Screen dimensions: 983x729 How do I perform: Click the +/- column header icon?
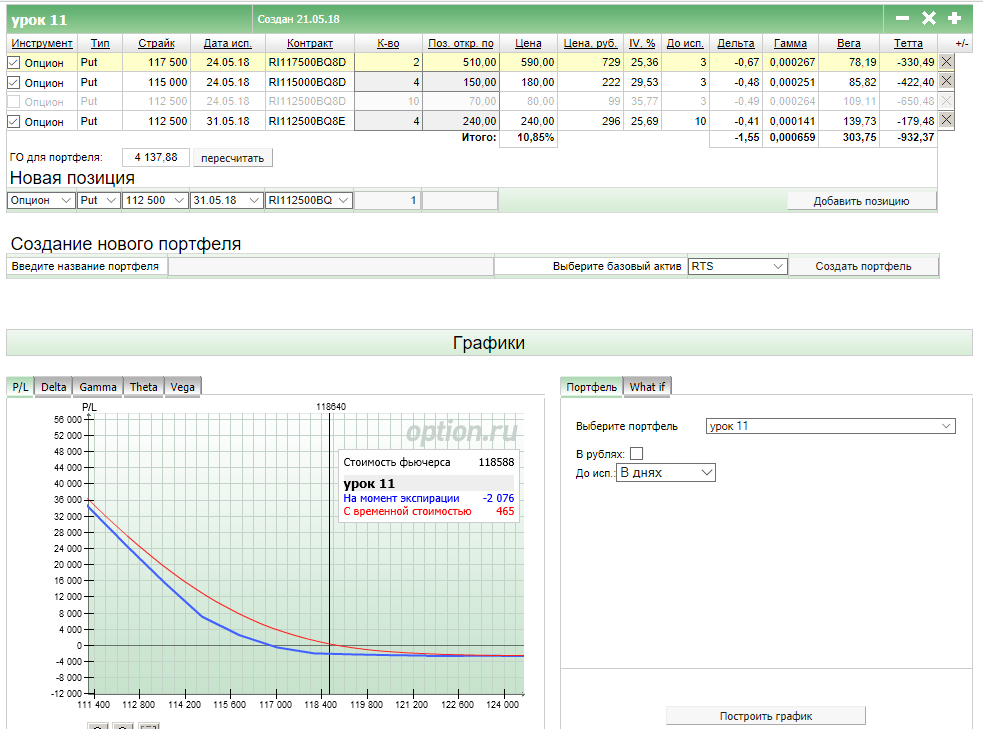tap(961, 44)
